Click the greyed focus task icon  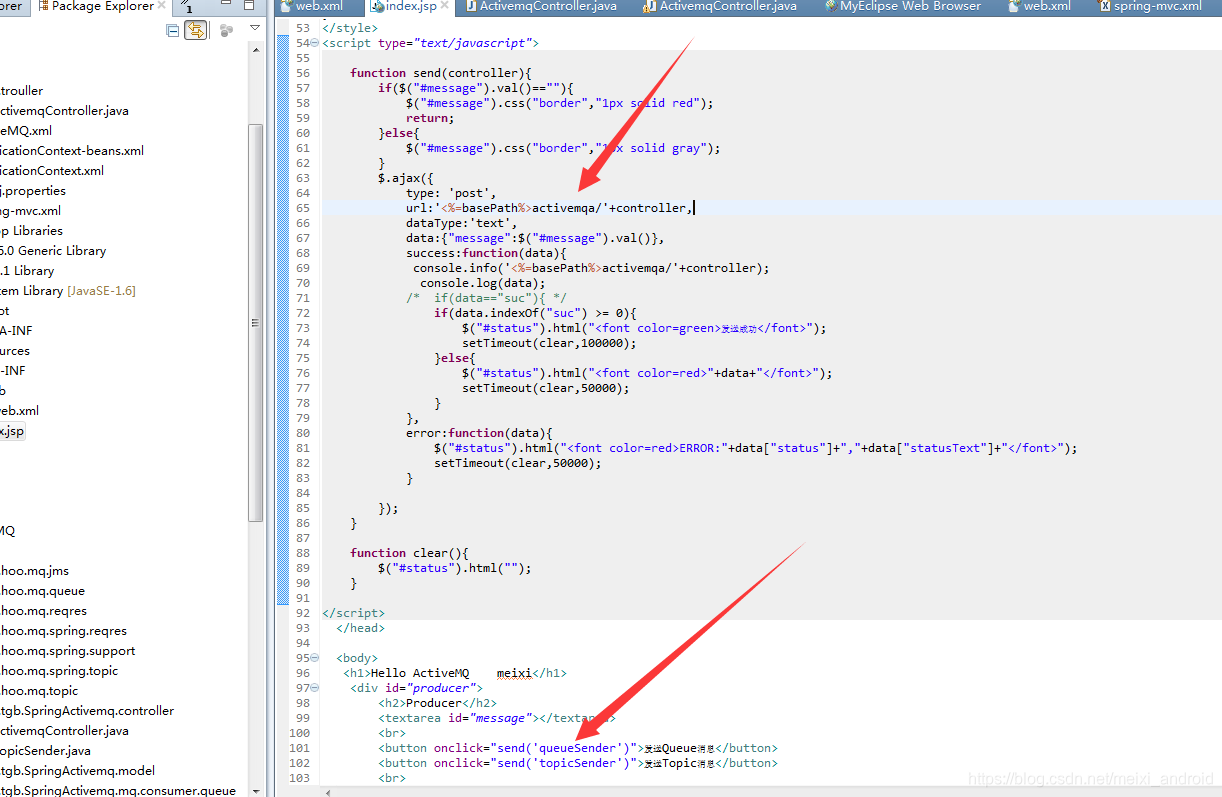click(226, 30)
